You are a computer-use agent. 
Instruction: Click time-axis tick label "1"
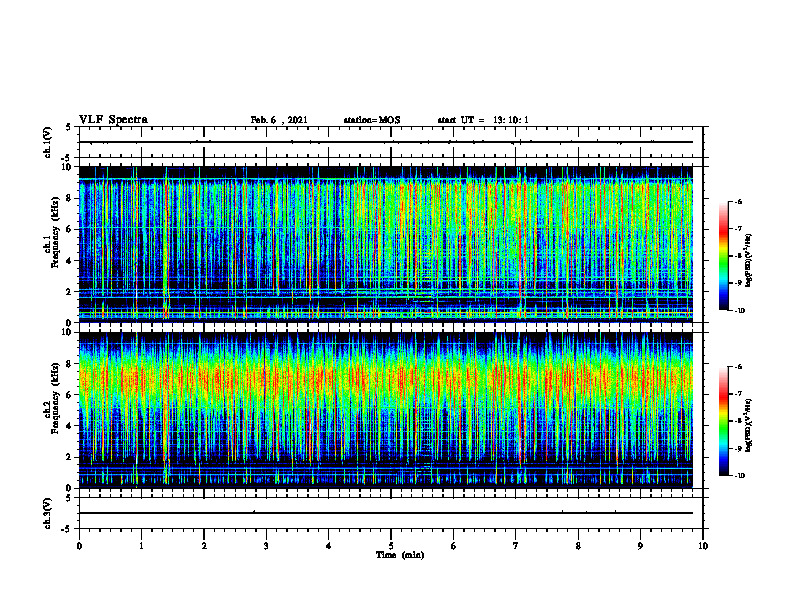point(141,546)
